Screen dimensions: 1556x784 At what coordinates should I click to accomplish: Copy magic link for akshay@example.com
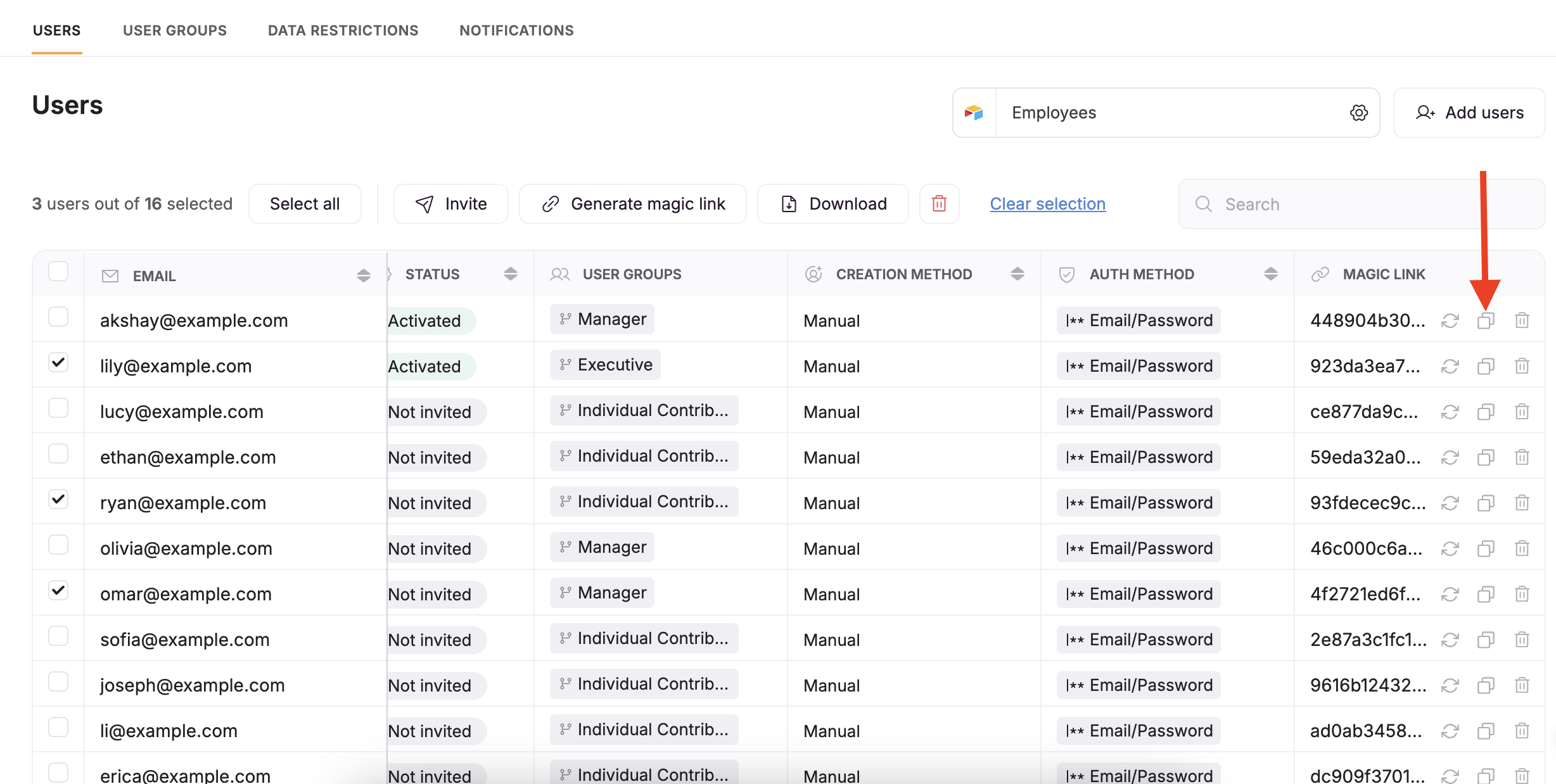pyautogui.click(x=1486, y=320)
